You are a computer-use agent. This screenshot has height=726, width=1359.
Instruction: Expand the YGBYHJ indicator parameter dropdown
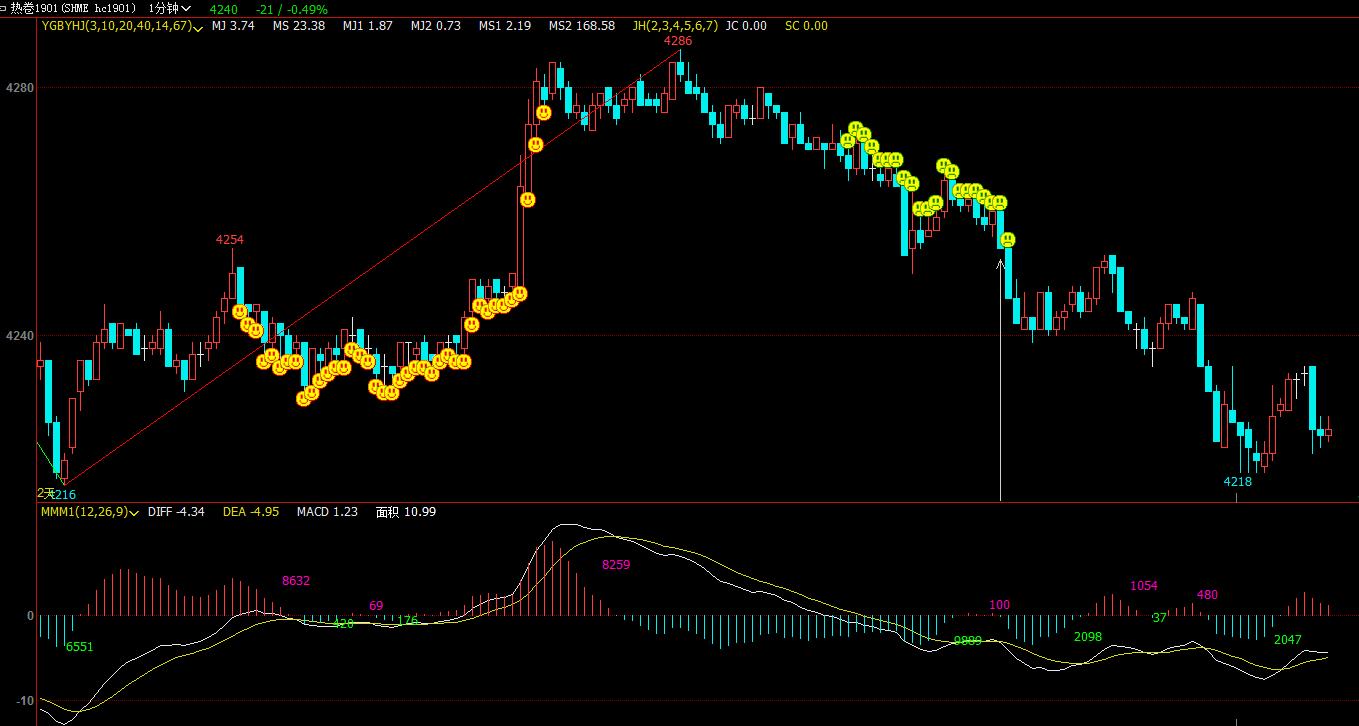[198, 27]
